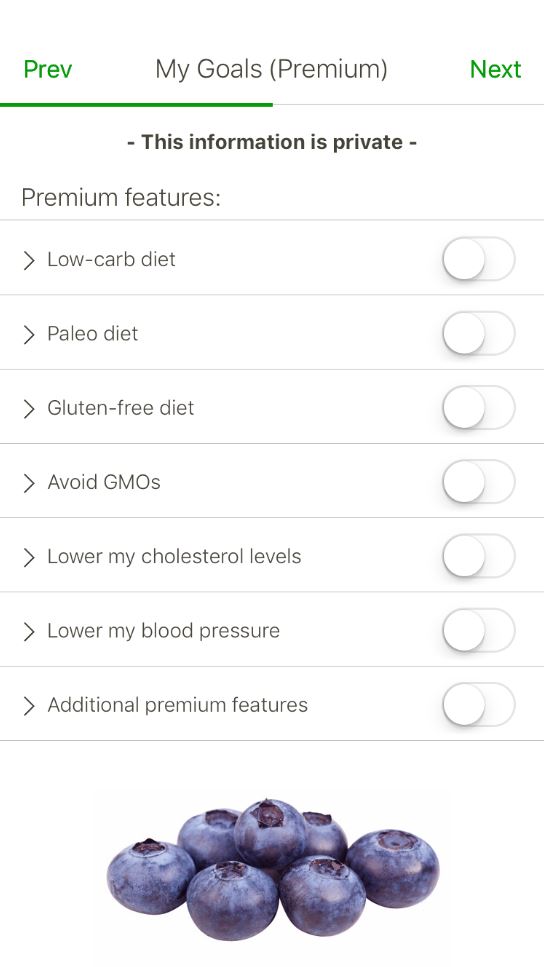Expand chevron next to Lower my blood pressure

28,632
